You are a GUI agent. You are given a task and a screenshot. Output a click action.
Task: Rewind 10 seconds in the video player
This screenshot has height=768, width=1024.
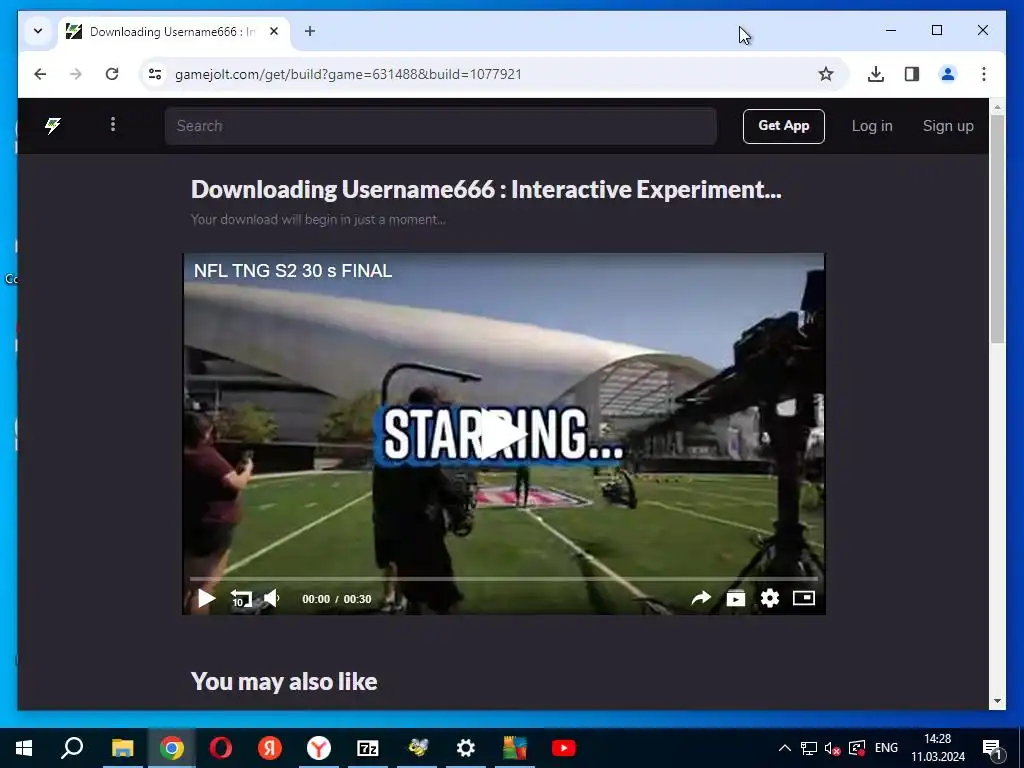[x=240, y=598]
